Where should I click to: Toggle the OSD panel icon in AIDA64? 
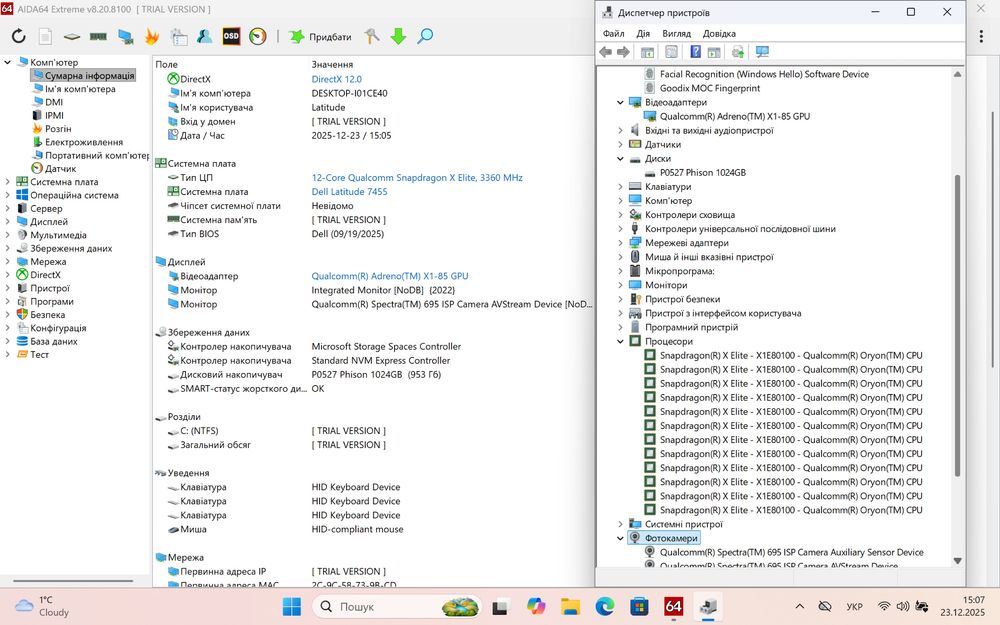(231, 36)
